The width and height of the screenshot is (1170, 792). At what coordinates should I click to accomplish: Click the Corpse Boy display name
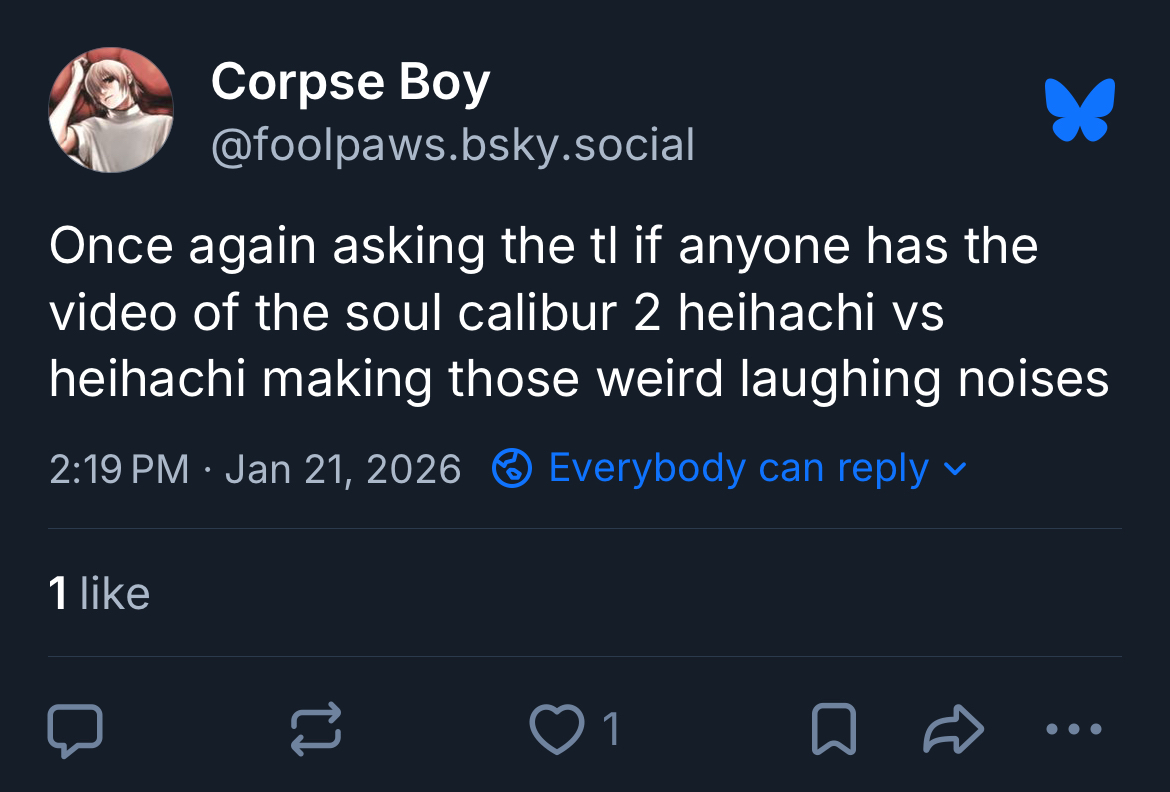350,83
